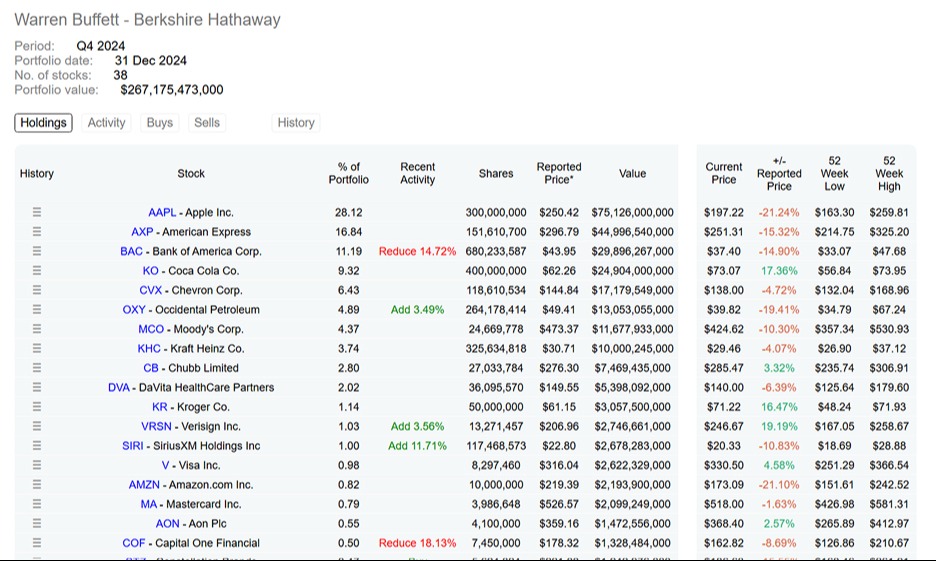Click the 'Shares' column header
The height and width of the screenshot is (561, 936).
pos(496,174)
